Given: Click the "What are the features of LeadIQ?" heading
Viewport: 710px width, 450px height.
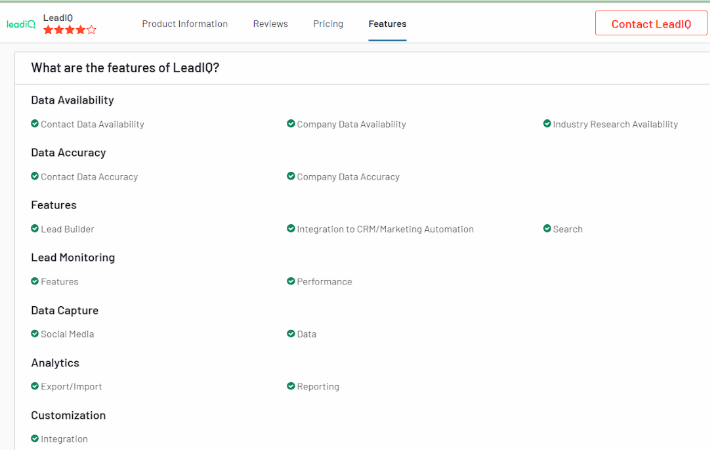Looking at the screenshot, I should (x=125, y=68).
